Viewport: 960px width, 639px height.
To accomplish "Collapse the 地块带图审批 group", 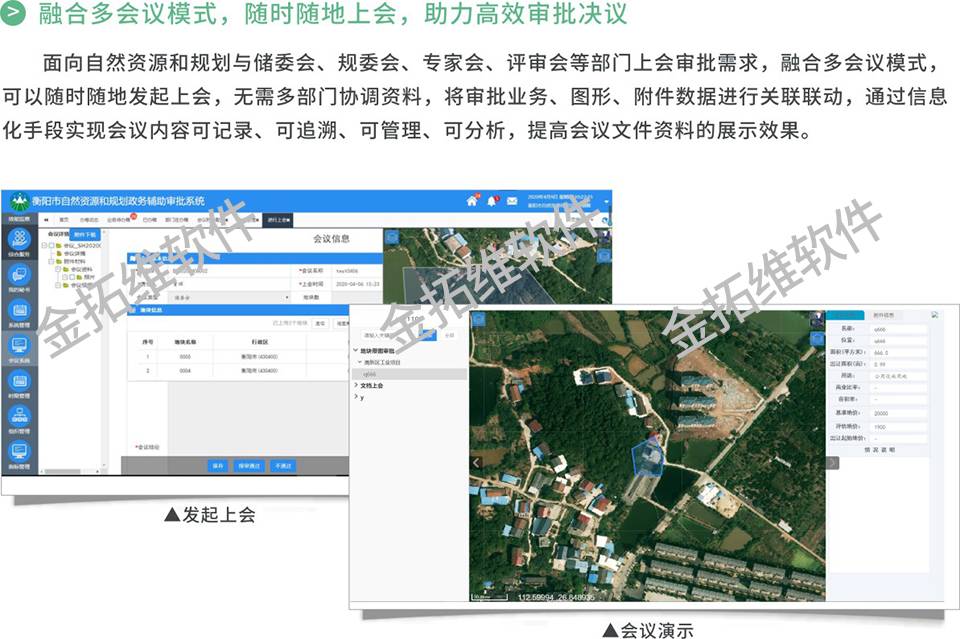I will tap(356, 351).
